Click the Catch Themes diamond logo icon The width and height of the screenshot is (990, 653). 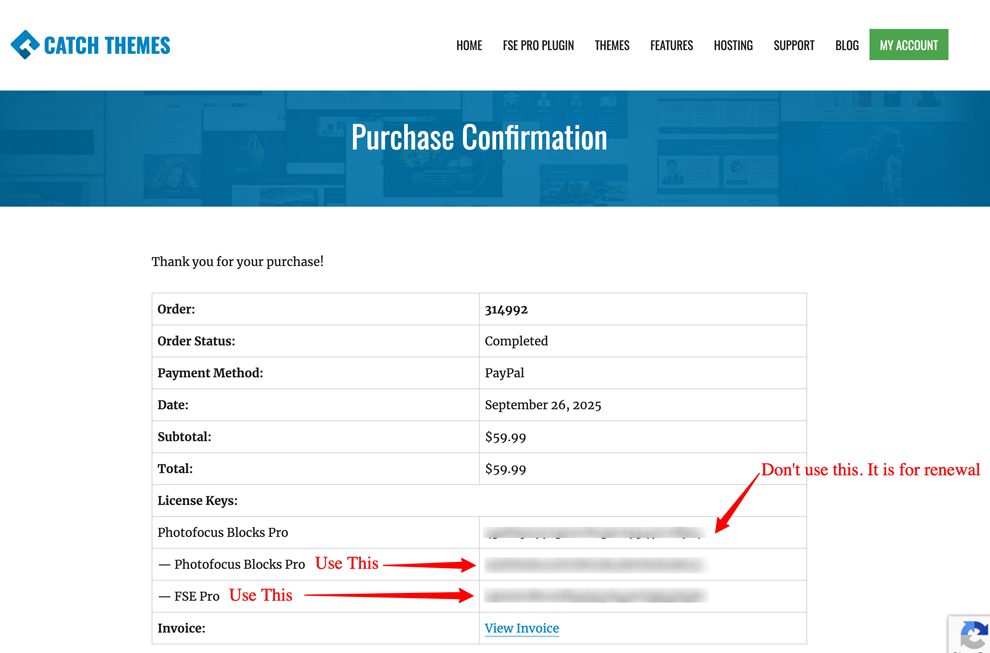pos(25,45)
